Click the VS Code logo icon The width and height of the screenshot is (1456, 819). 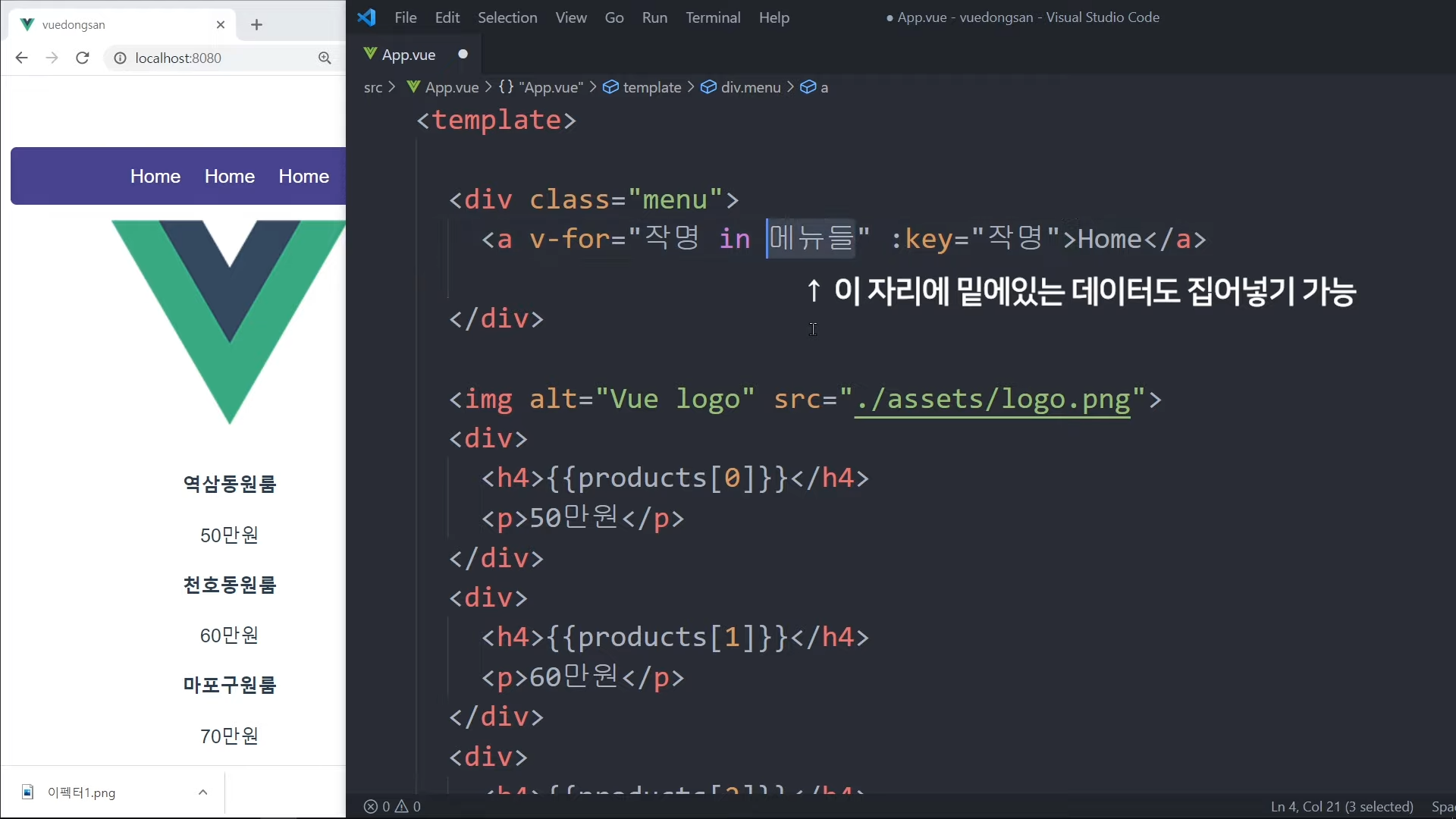click(x=367, y=17)
